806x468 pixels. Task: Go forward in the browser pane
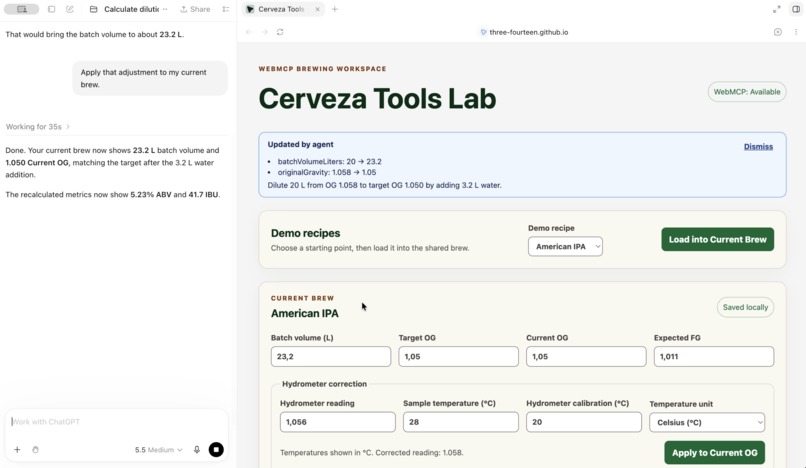[x=264, y=32]
